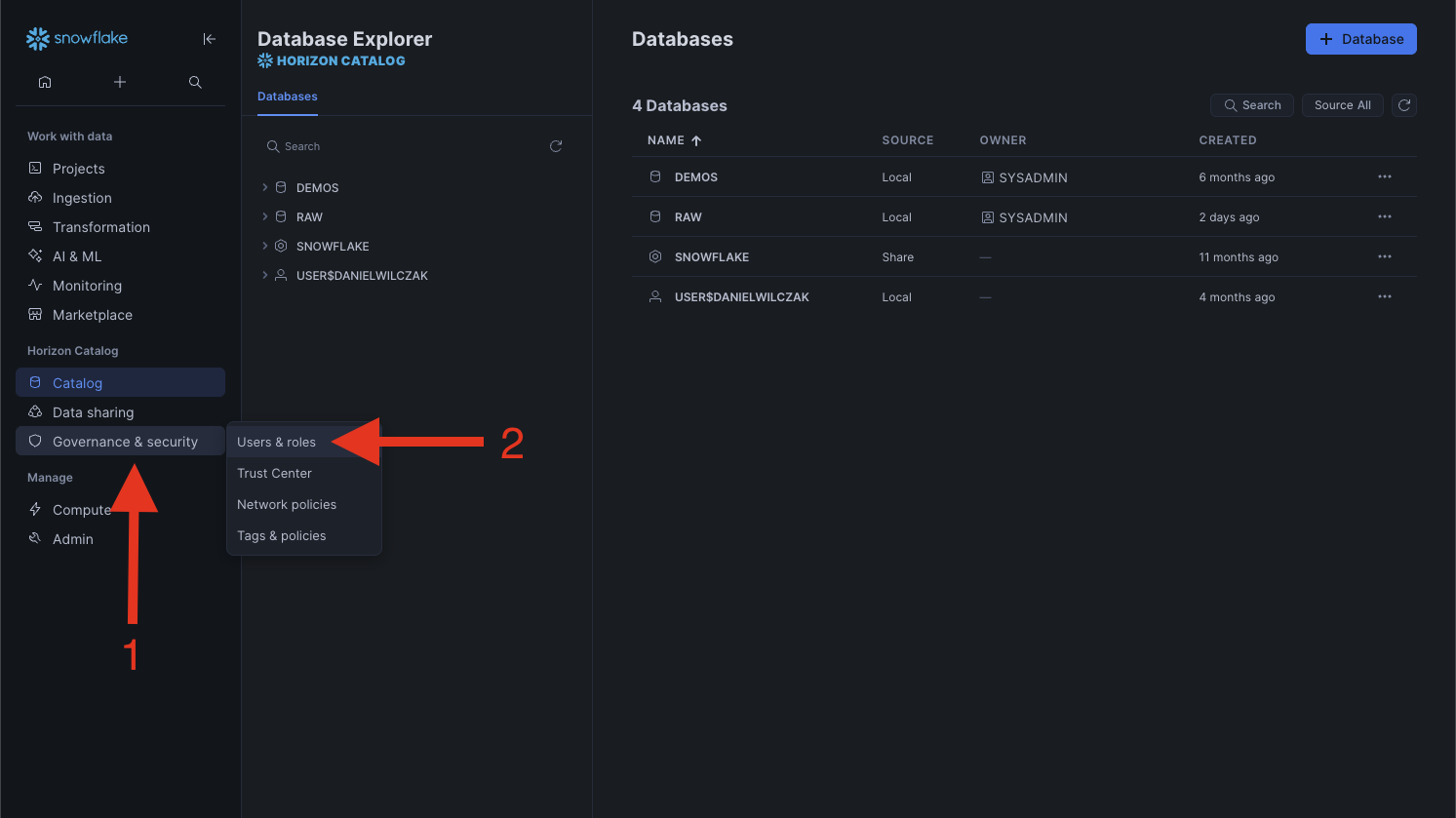Expand the RAW database tree node
This screenshot has height=818, width=1456.
[265, 216]
